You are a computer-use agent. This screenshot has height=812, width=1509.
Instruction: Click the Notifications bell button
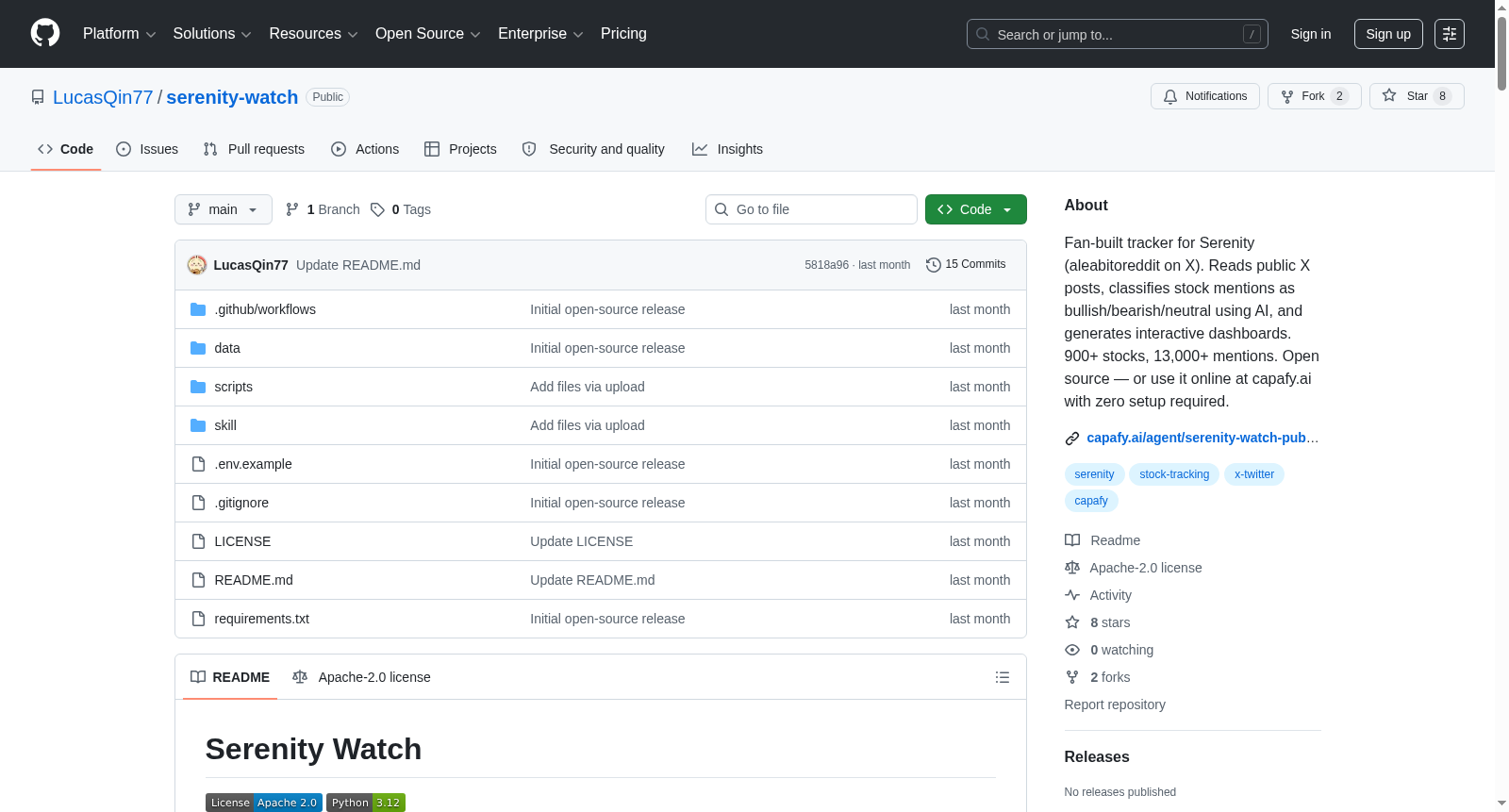click(x=1204, y=96)
